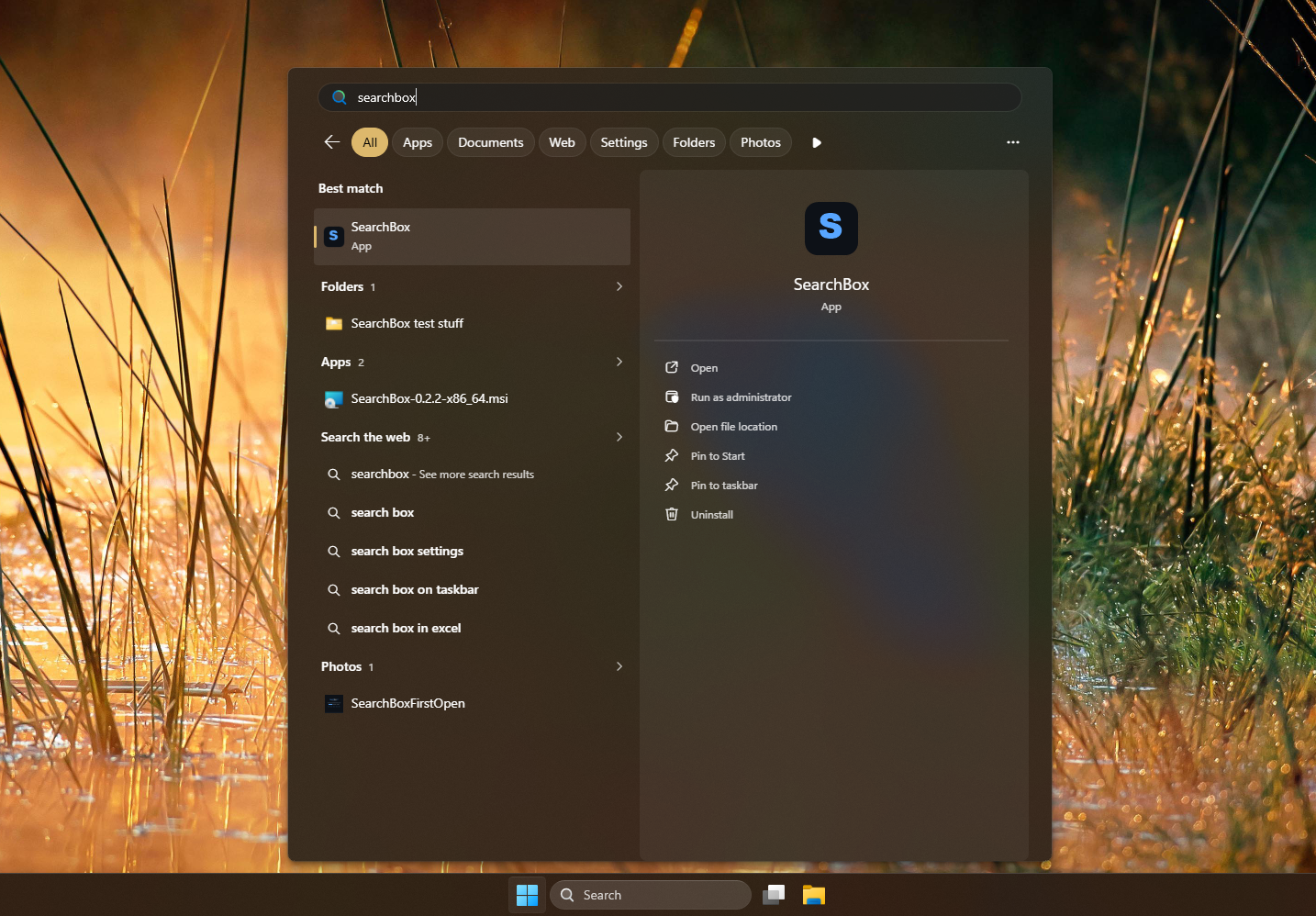Viewport: 1316px width, 916px height.
Task: Select the 'search box on taskbar' suggestion
Action: click(x=473, y=590)
